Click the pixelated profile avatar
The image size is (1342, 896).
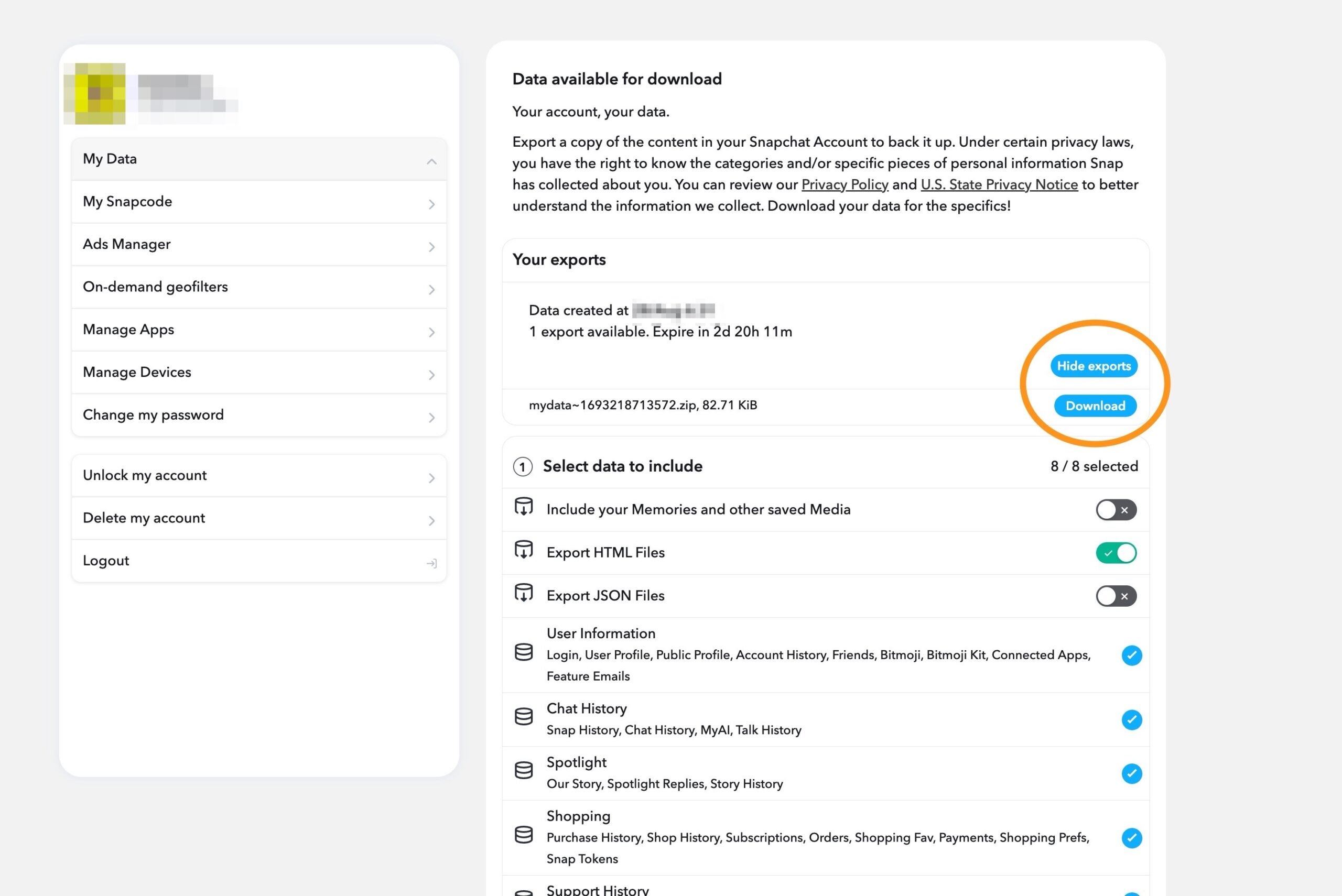pyautogui.click(x=95, y=94)
